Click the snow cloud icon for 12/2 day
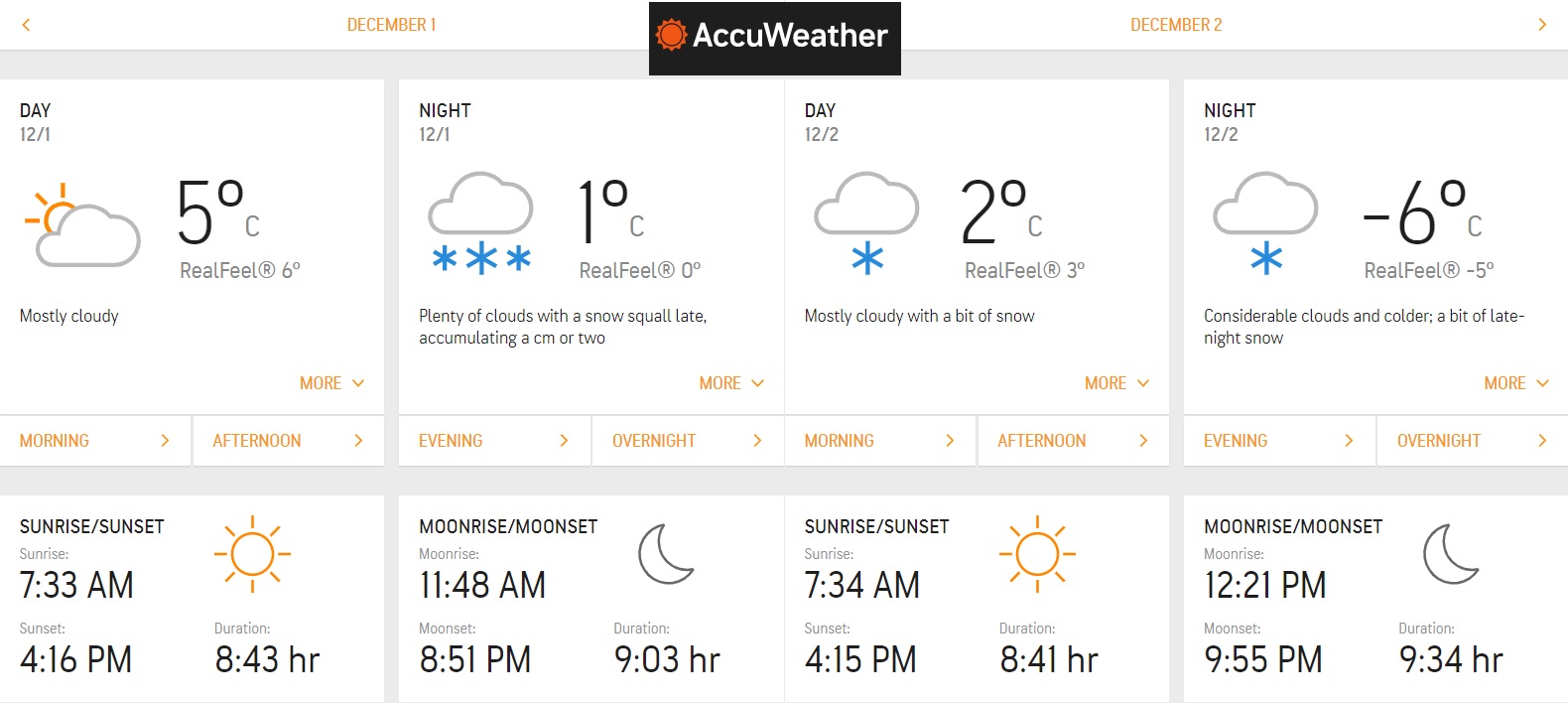This screenshot has height=703, width=1568. point(866,223)
